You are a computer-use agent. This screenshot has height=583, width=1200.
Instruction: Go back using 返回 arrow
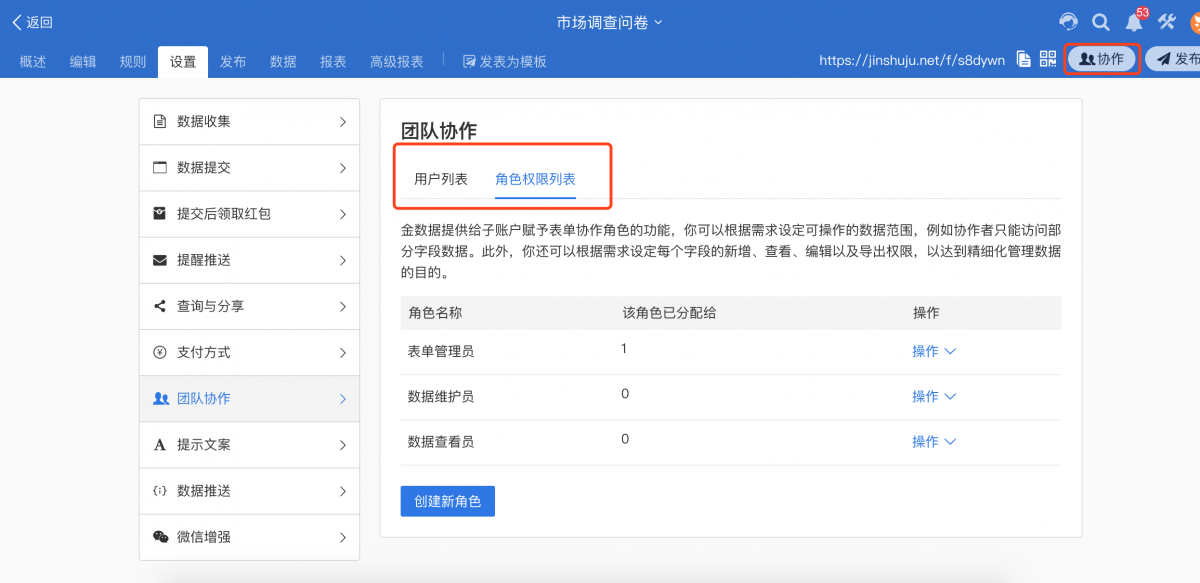pyautogui.click(x=32, y=22)
